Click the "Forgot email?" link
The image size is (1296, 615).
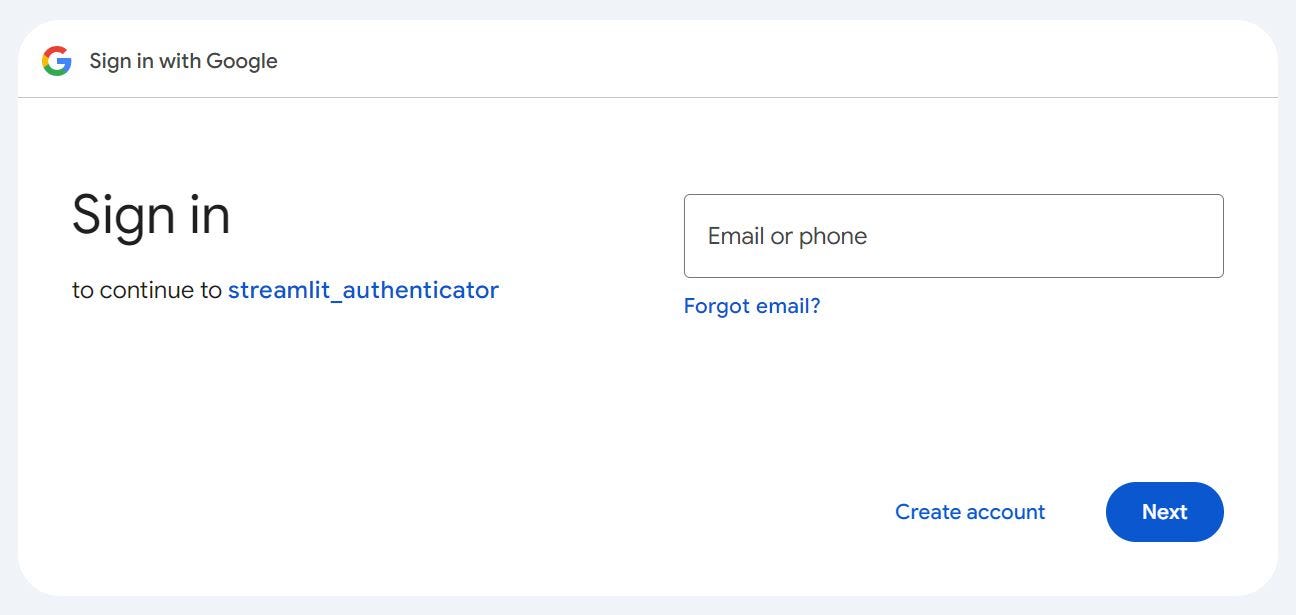[752, 306]
